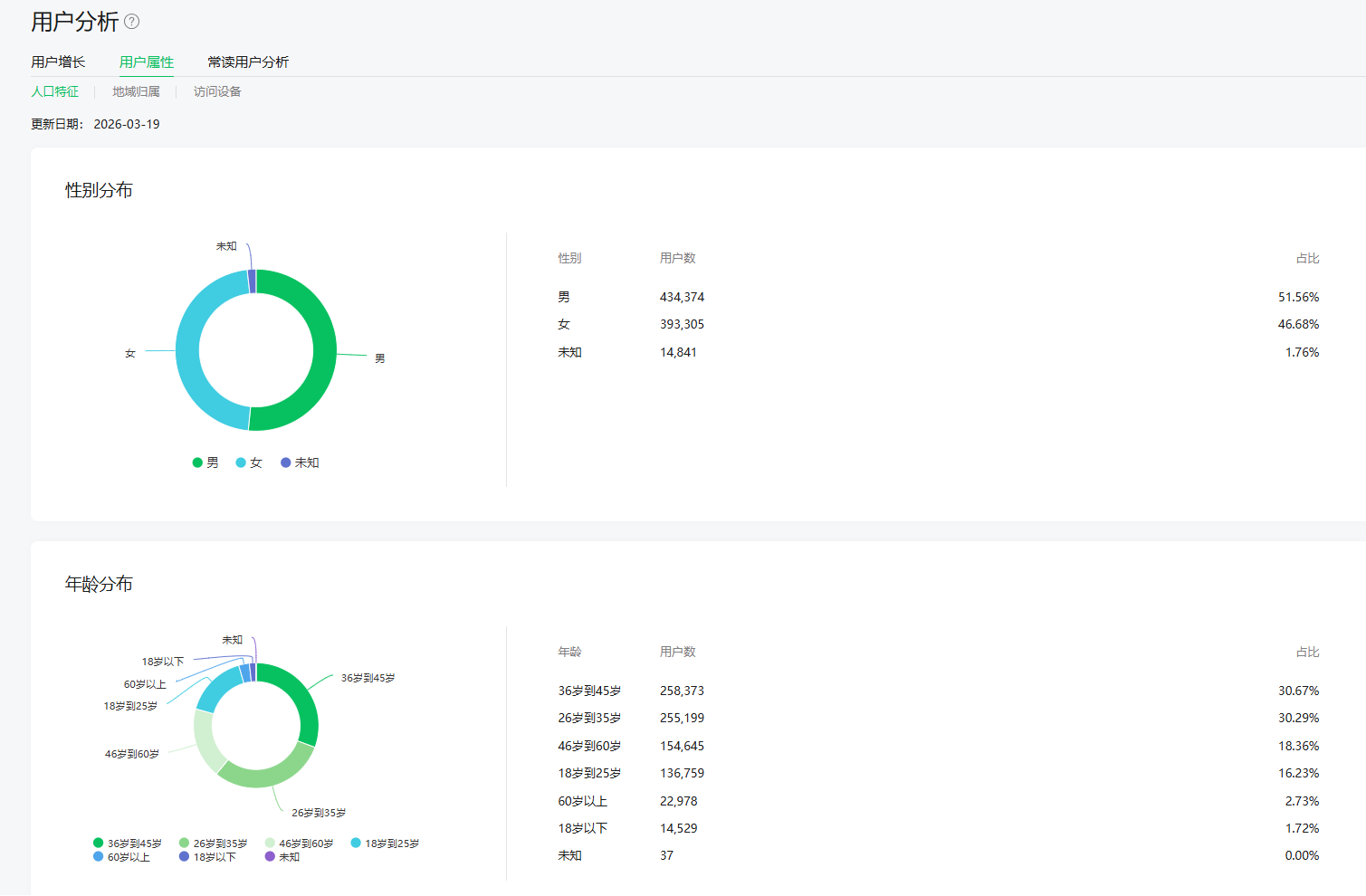Toggle the 18岁到25岁 legend entry
The height and width of the screenshot is (896, 1366).
(386, 844)
